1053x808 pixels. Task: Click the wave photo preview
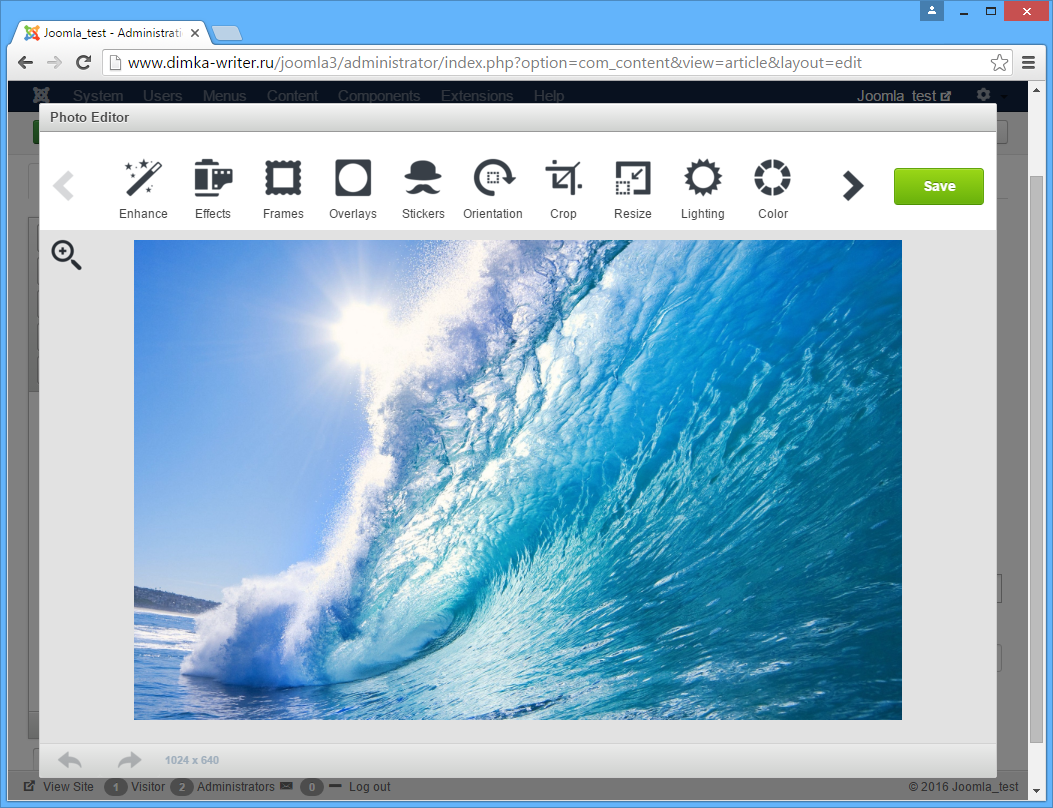pos(518,479)
